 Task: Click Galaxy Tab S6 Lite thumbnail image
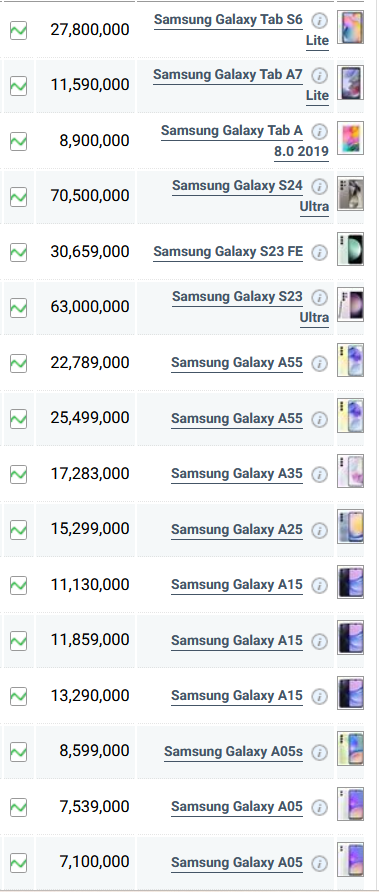click(x=351, y=27)
